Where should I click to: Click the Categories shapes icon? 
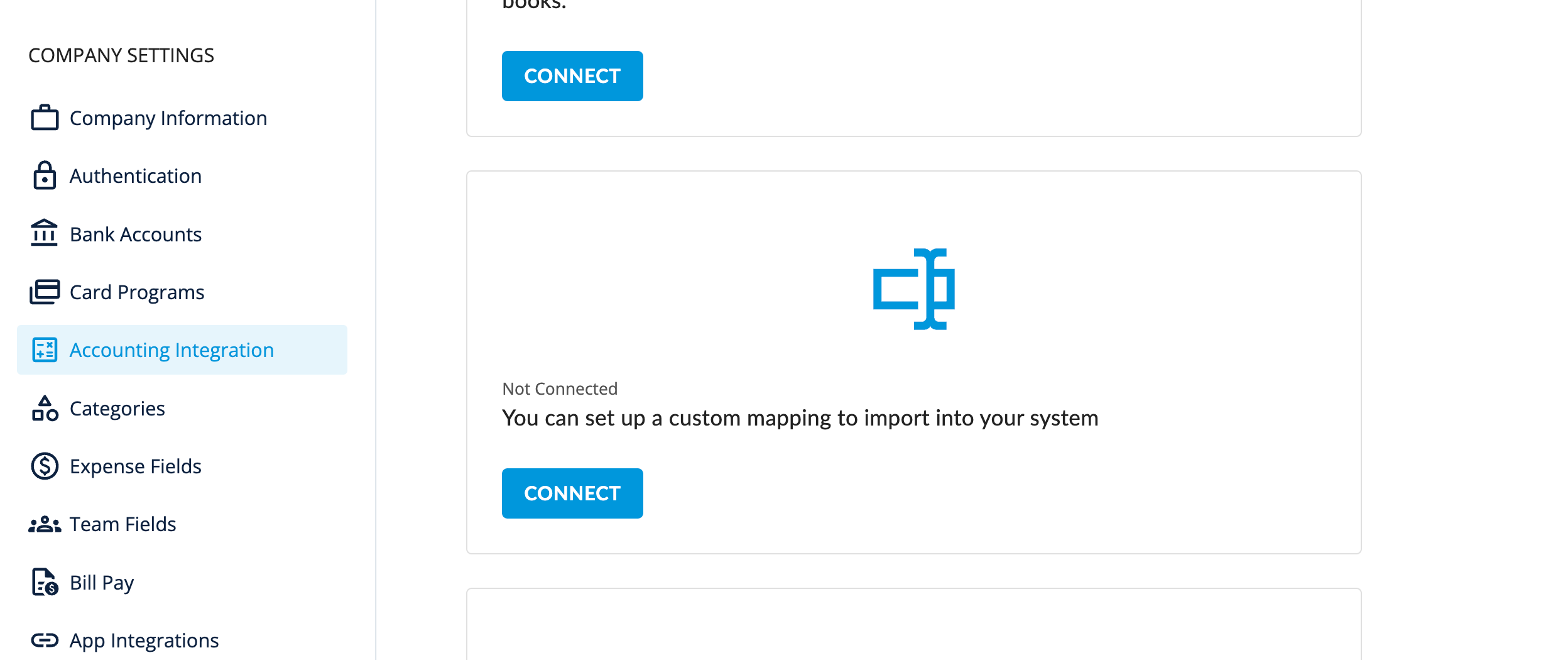pyautogui.click(x=45, y=409)
